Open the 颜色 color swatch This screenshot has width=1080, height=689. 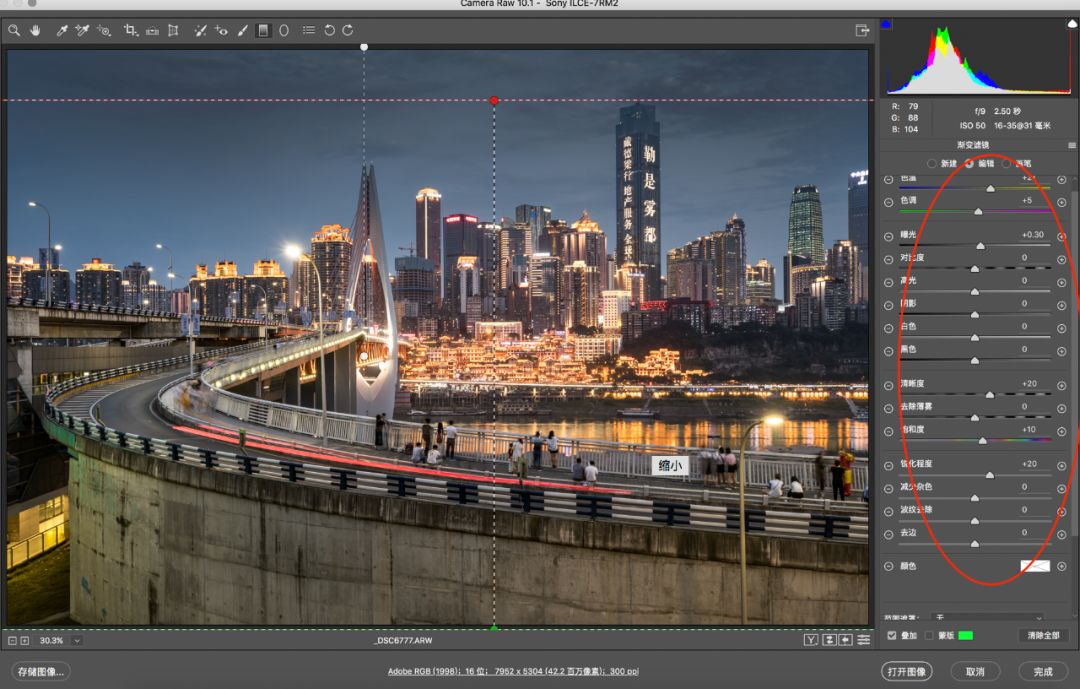tap(1035, 566)
